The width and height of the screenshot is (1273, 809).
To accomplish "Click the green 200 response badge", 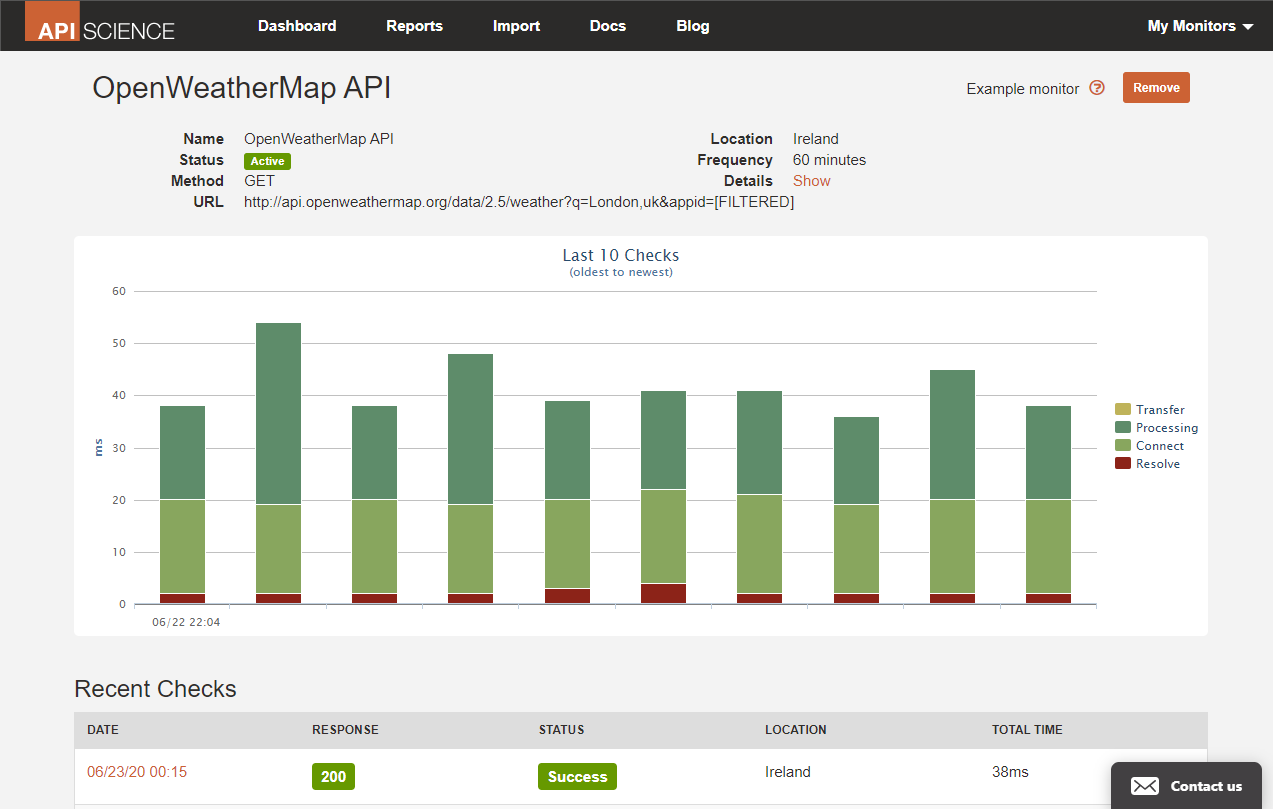I will (333, 777).
